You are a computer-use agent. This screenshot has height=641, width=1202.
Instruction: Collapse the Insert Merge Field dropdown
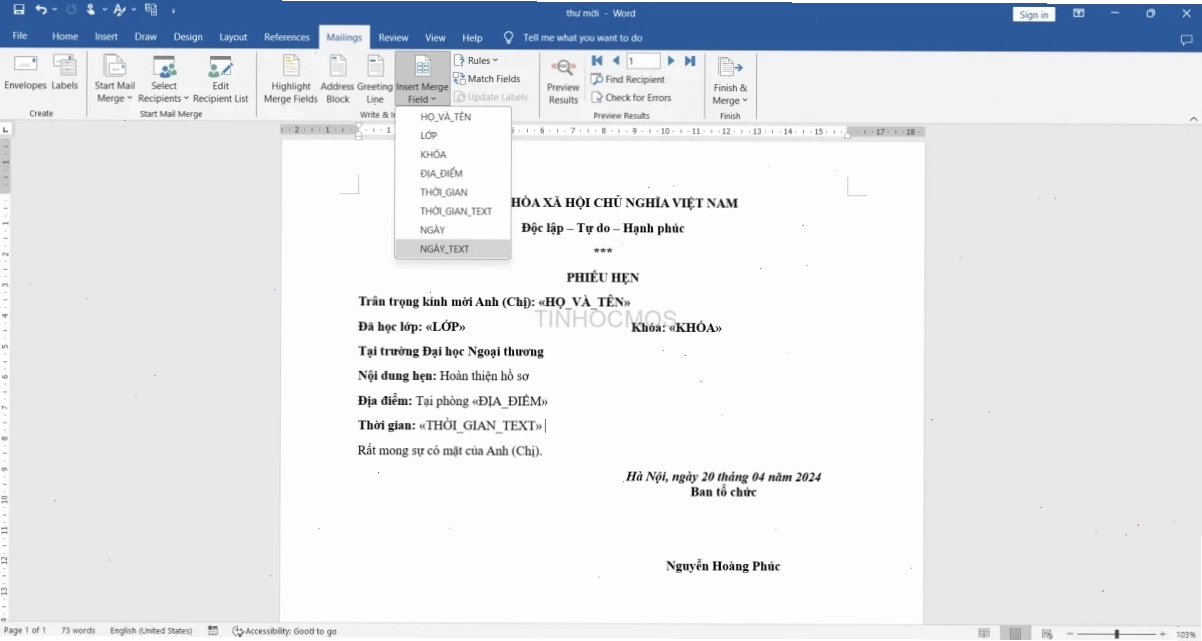pos(422,80)
